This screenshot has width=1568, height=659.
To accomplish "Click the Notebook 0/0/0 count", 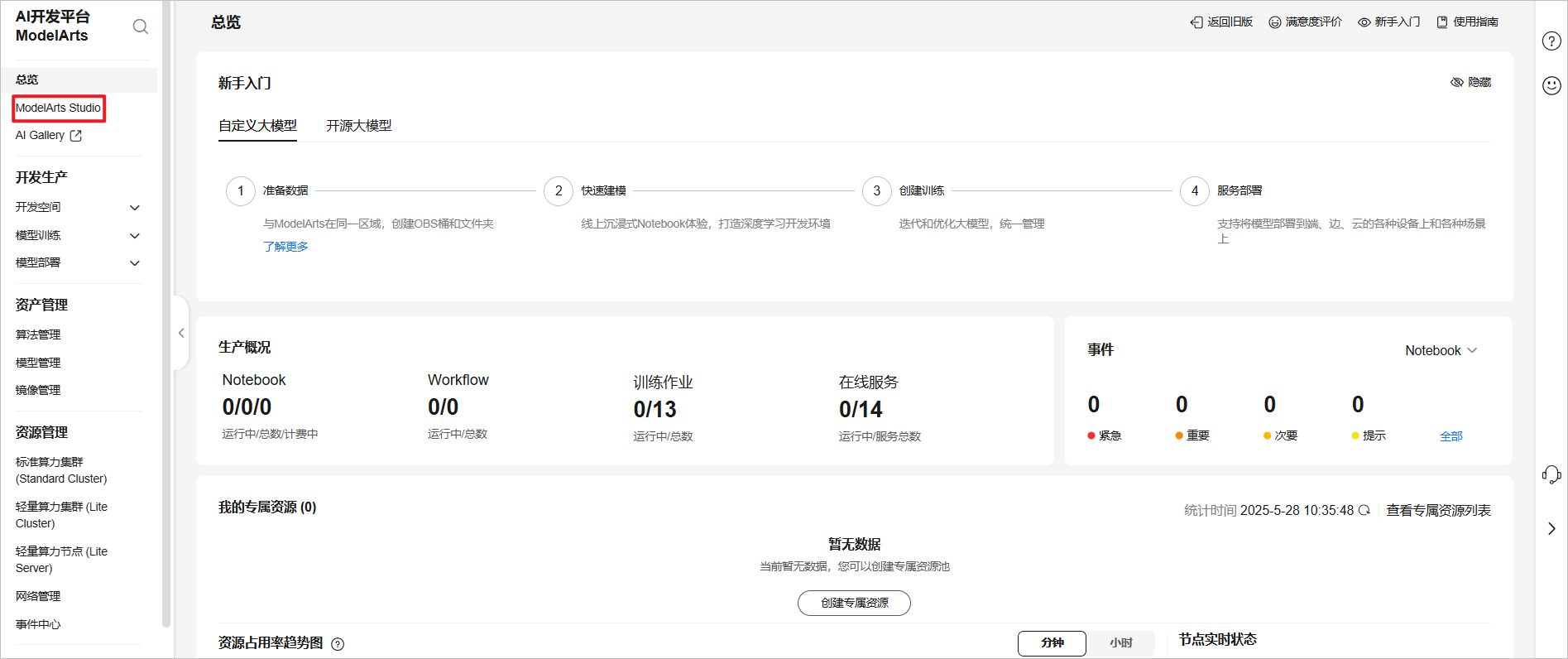I will pos(247,407).
